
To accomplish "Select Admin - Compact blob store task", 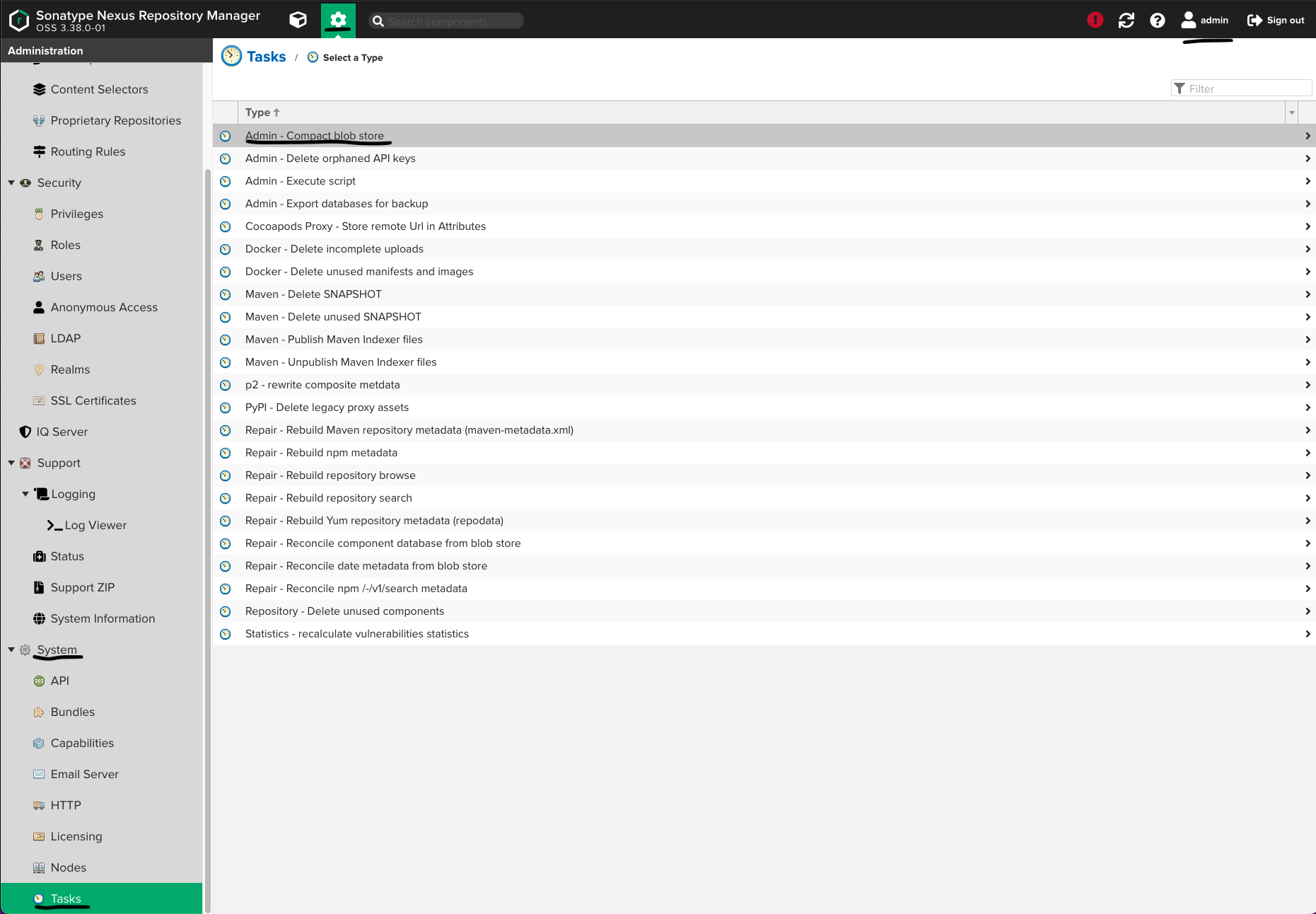I will pos(764,136).
